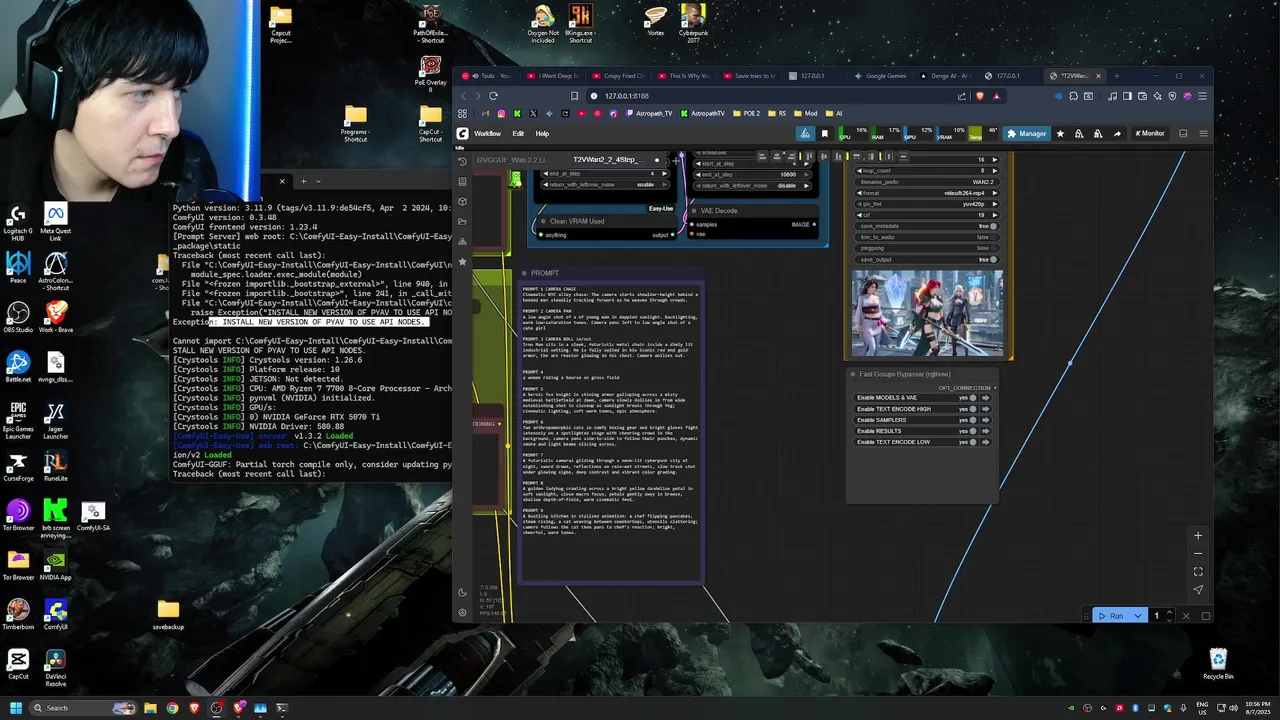Viewport: 1280px width, 720px height.
Task: Open the format video/h264-mp4 dropdown
Action: click(927, 193)
